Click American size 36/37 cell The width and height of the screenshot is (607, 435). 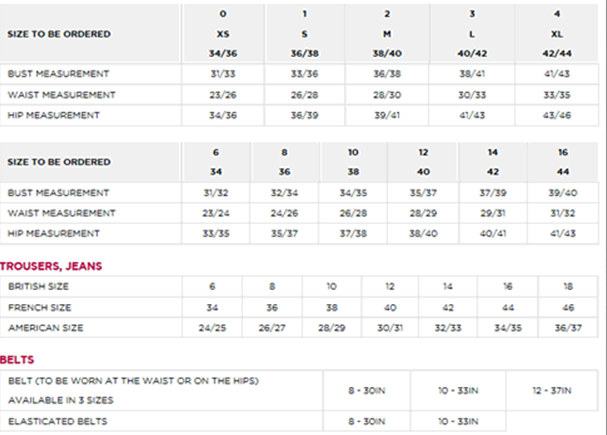pos(568,328)
